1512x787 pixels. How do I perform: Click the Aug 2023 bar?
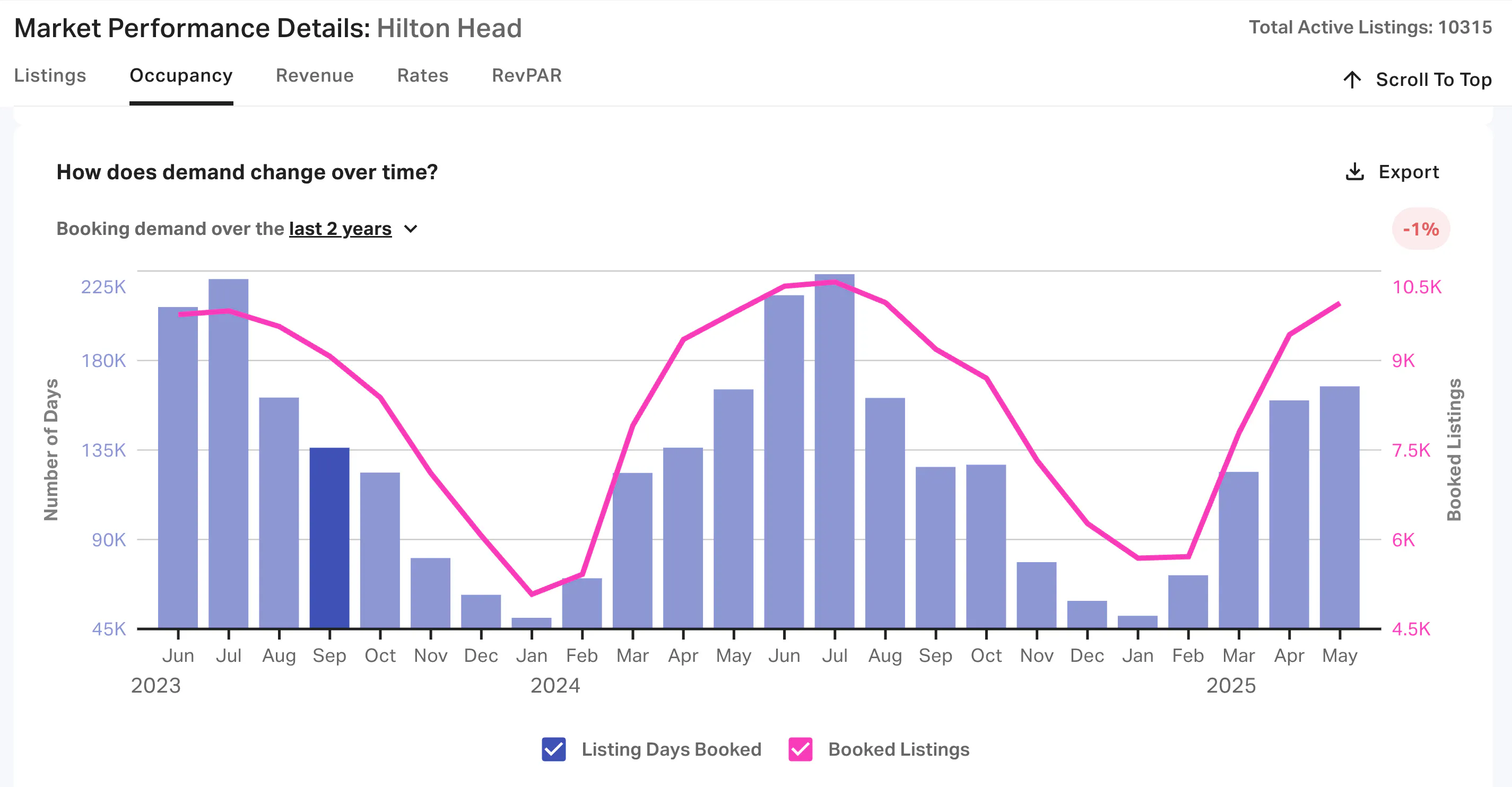pyautogui.click(x=279, y=513)
